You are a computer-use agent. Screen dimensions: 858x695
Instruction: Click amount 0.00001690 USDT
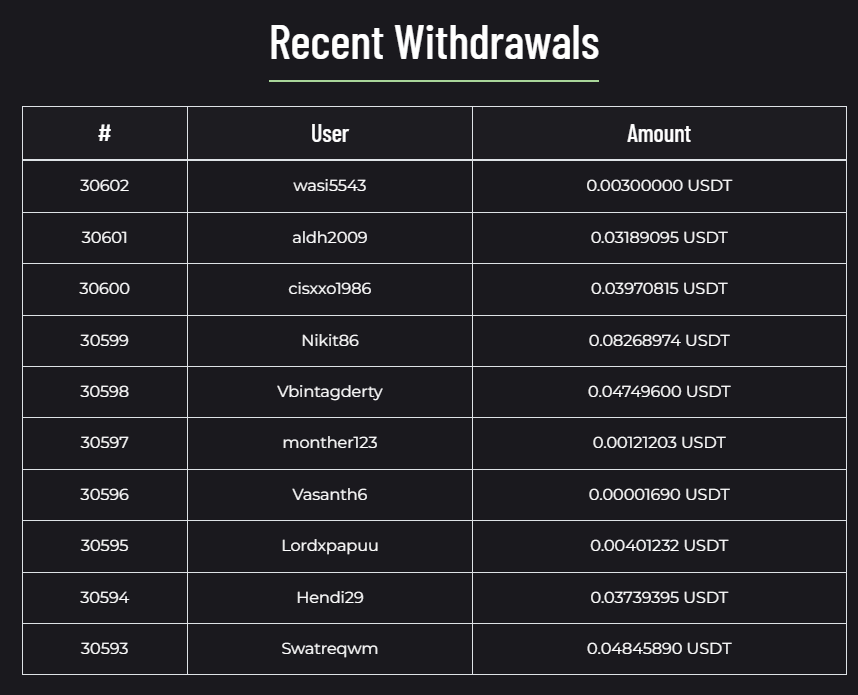(659, 495)
